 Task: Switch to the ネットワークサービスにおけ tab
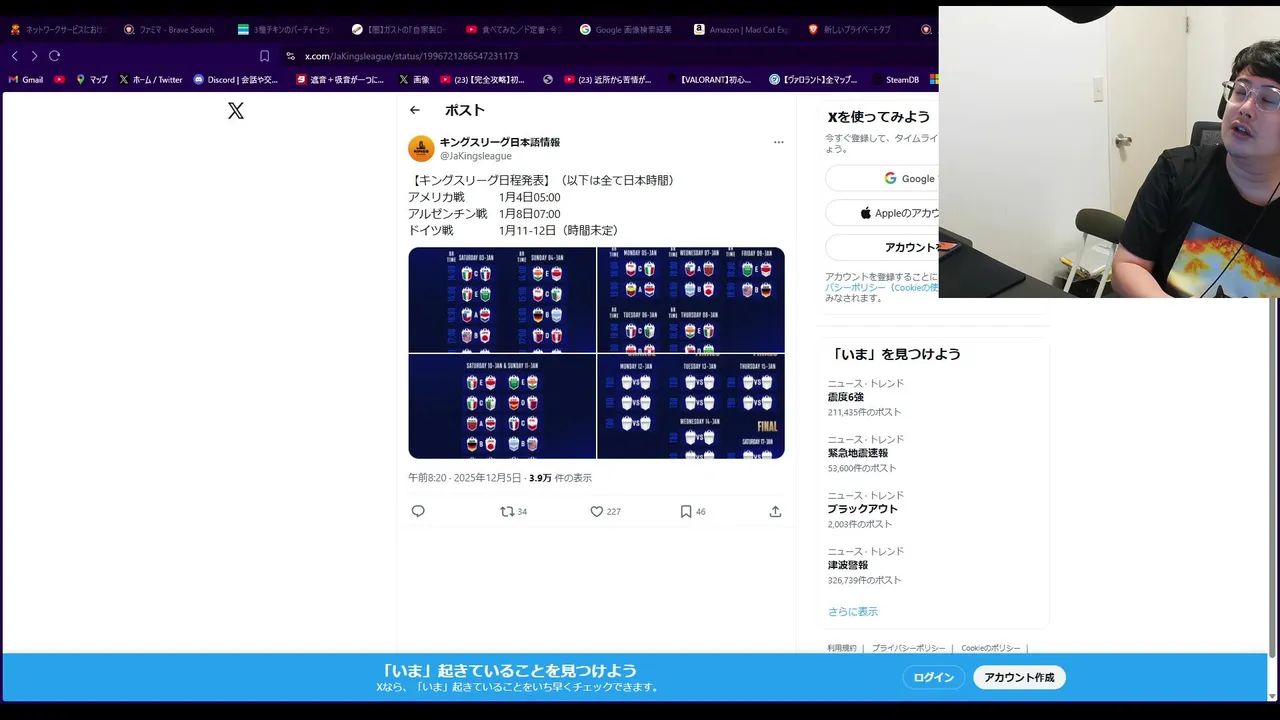[58, 30]
